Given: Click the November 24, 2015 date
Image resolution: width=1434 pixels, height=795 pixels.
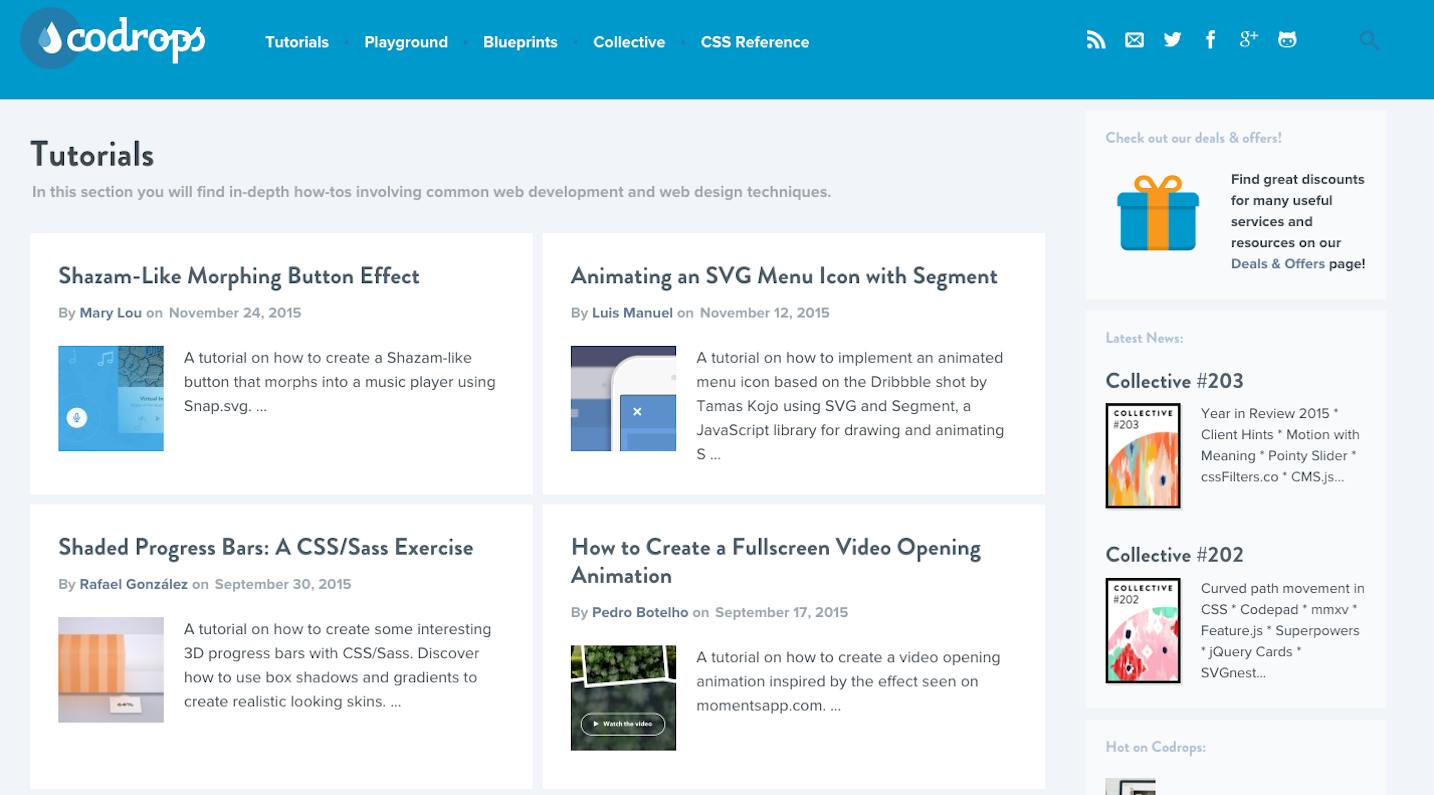Looking at the screenshot, I should [235, 313].
